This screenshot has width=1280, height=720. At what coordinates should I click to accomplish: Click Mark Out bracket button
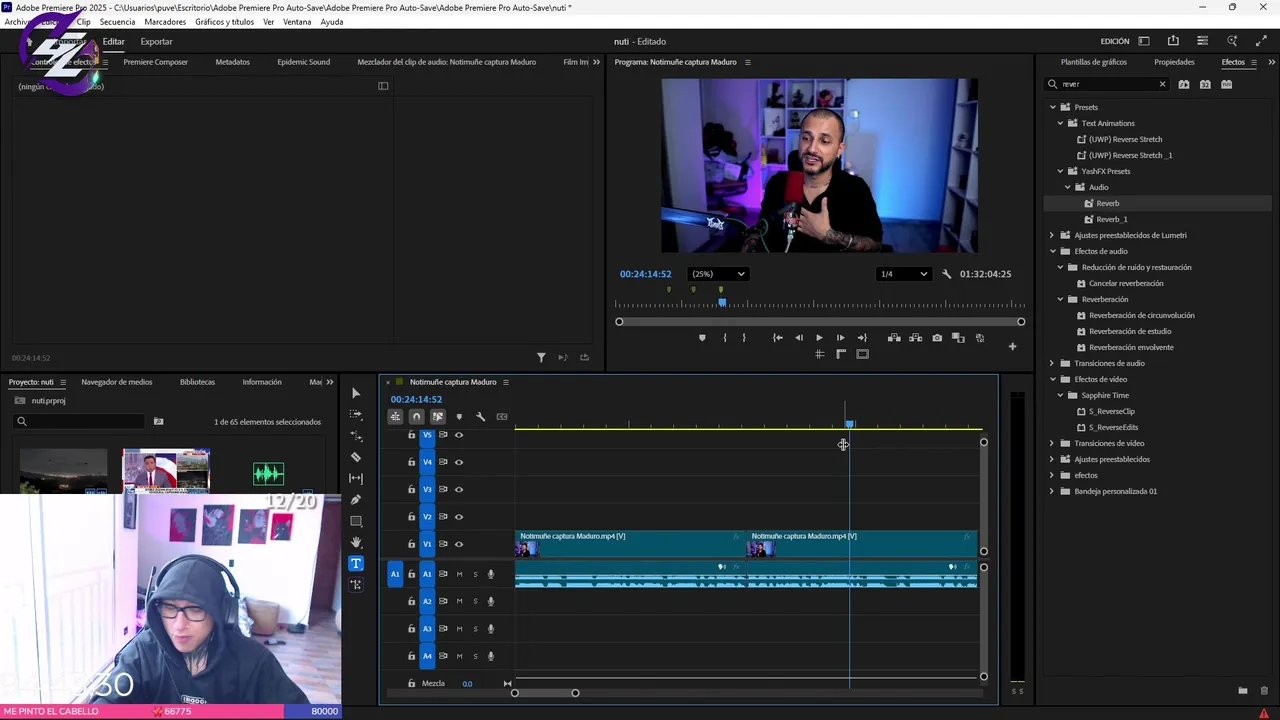(744, 338)
